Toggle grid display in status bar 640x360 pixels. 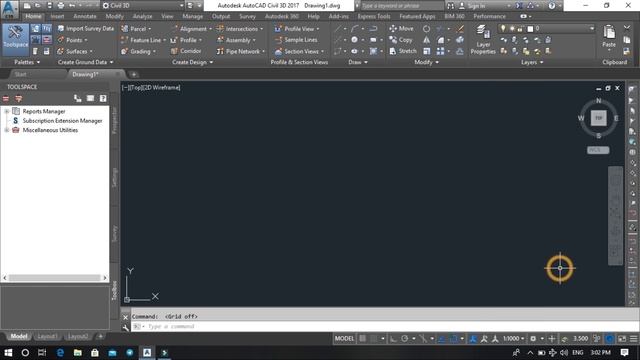coord(362,339)
